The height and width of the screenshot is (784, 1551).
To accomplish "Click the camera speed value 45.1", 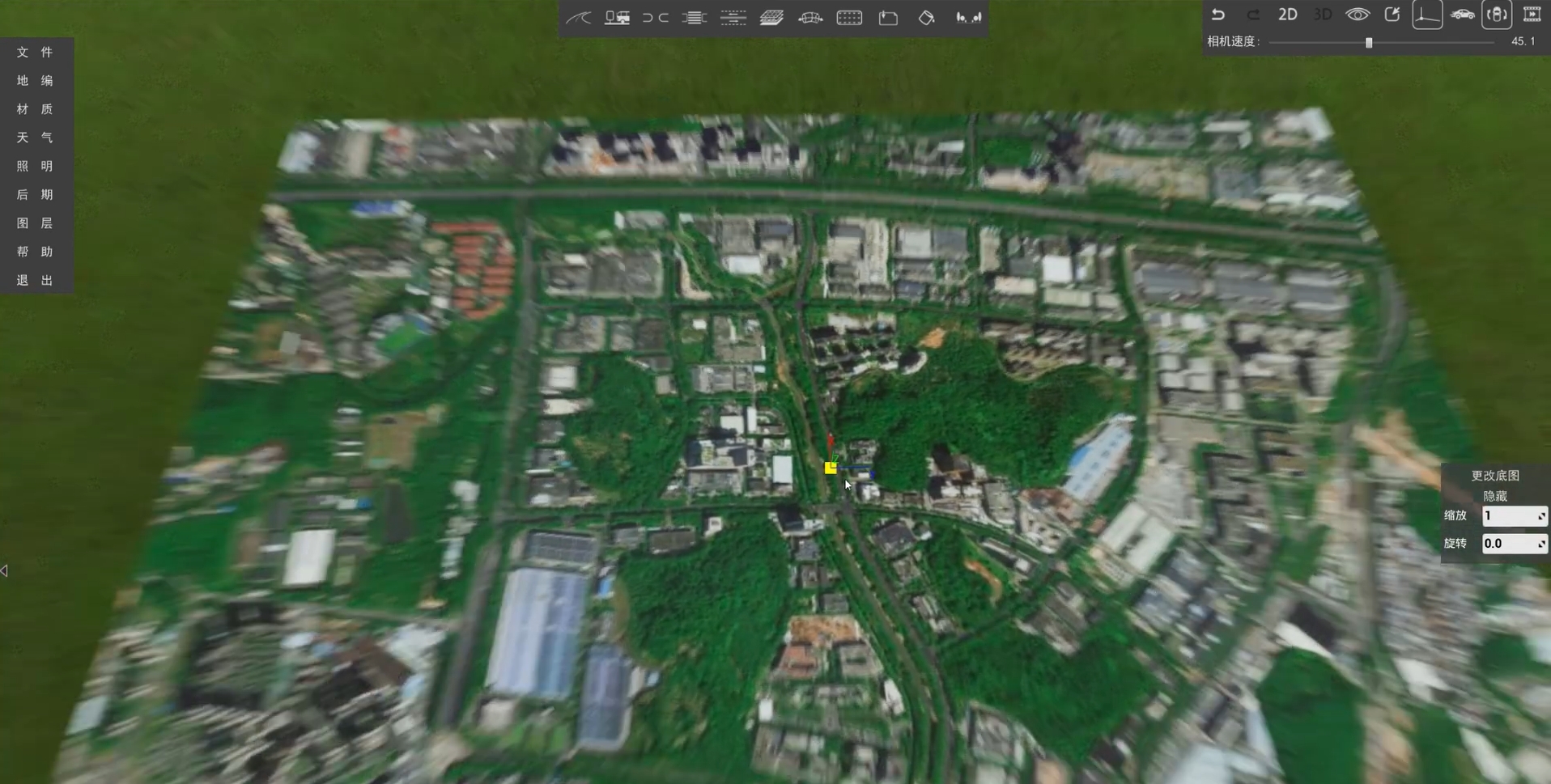I will pyautogui.click(x=1523, y=41).
